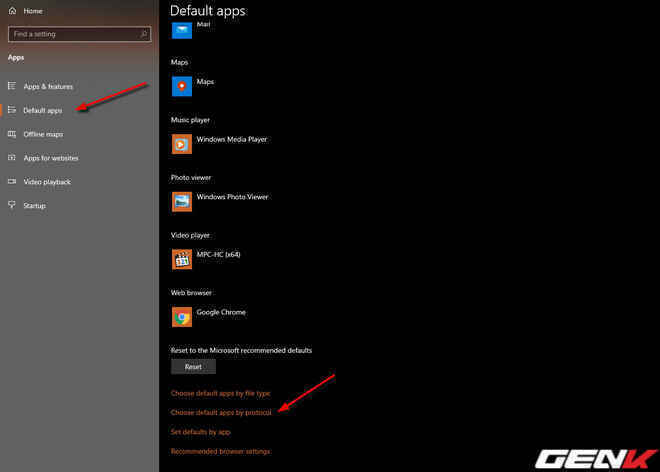The width and height of the screenshot is (660, 472).
Task: Select Default apps in the sidebar
Action: click(43, 110)
